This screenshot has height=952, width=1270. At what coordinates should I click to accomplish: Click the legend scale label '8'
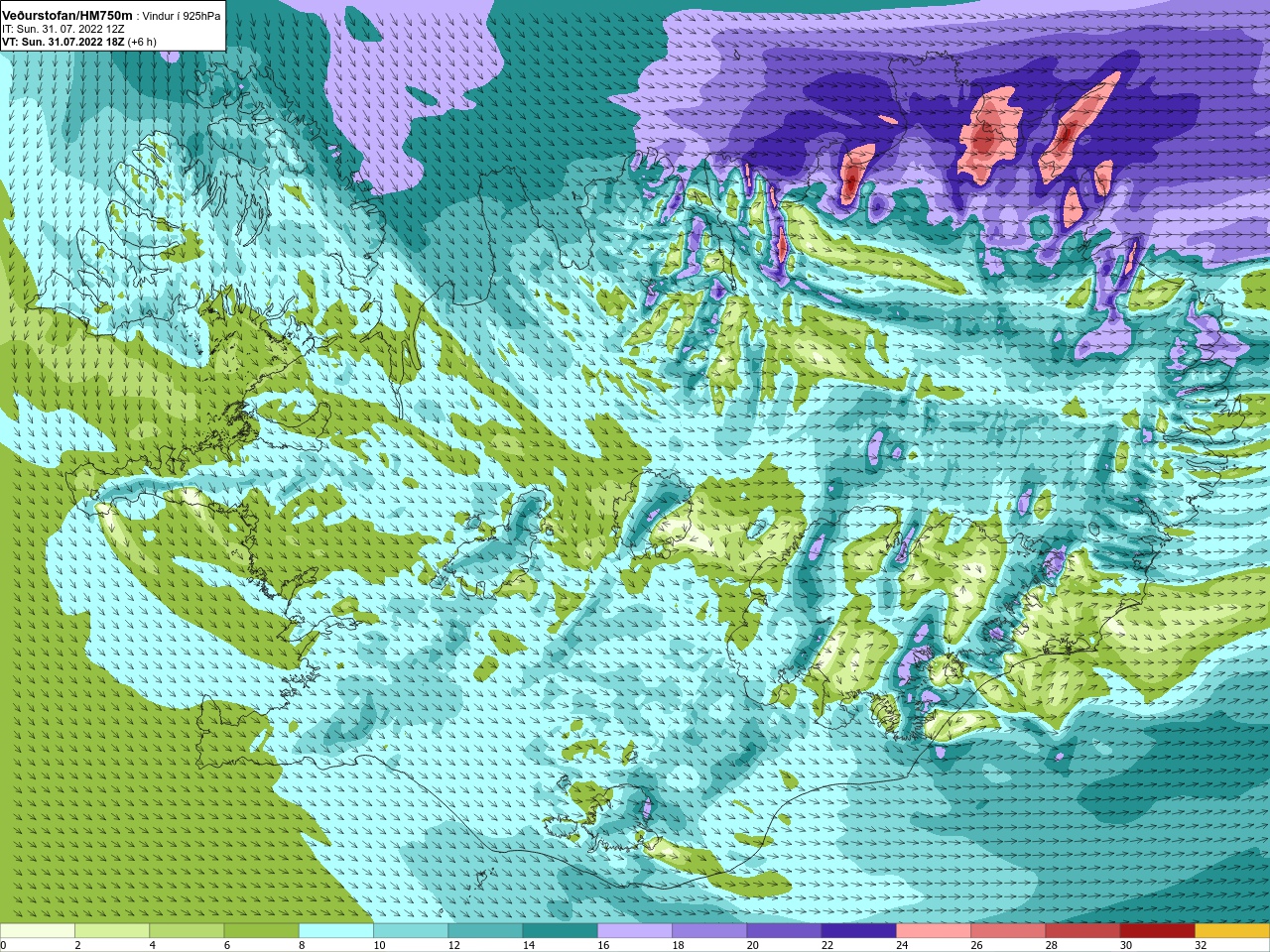pos(301,945)
